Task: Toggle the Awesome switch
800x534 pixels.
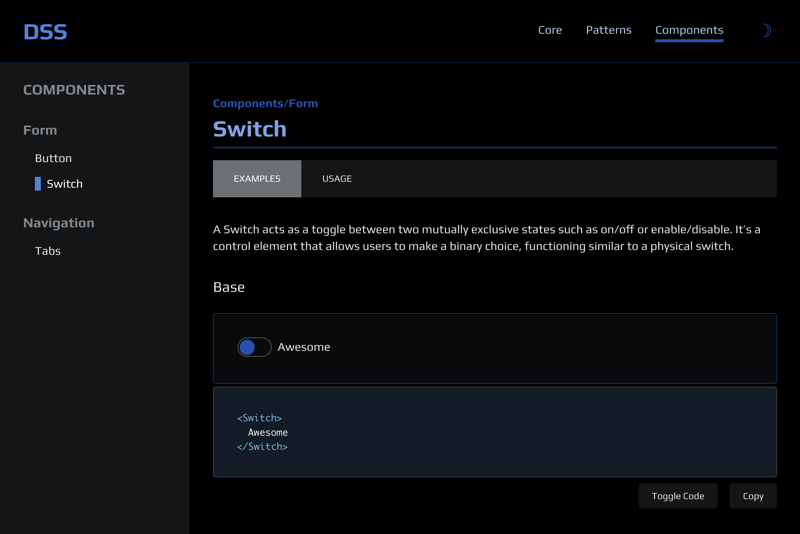Action: (x=254, y=347)
